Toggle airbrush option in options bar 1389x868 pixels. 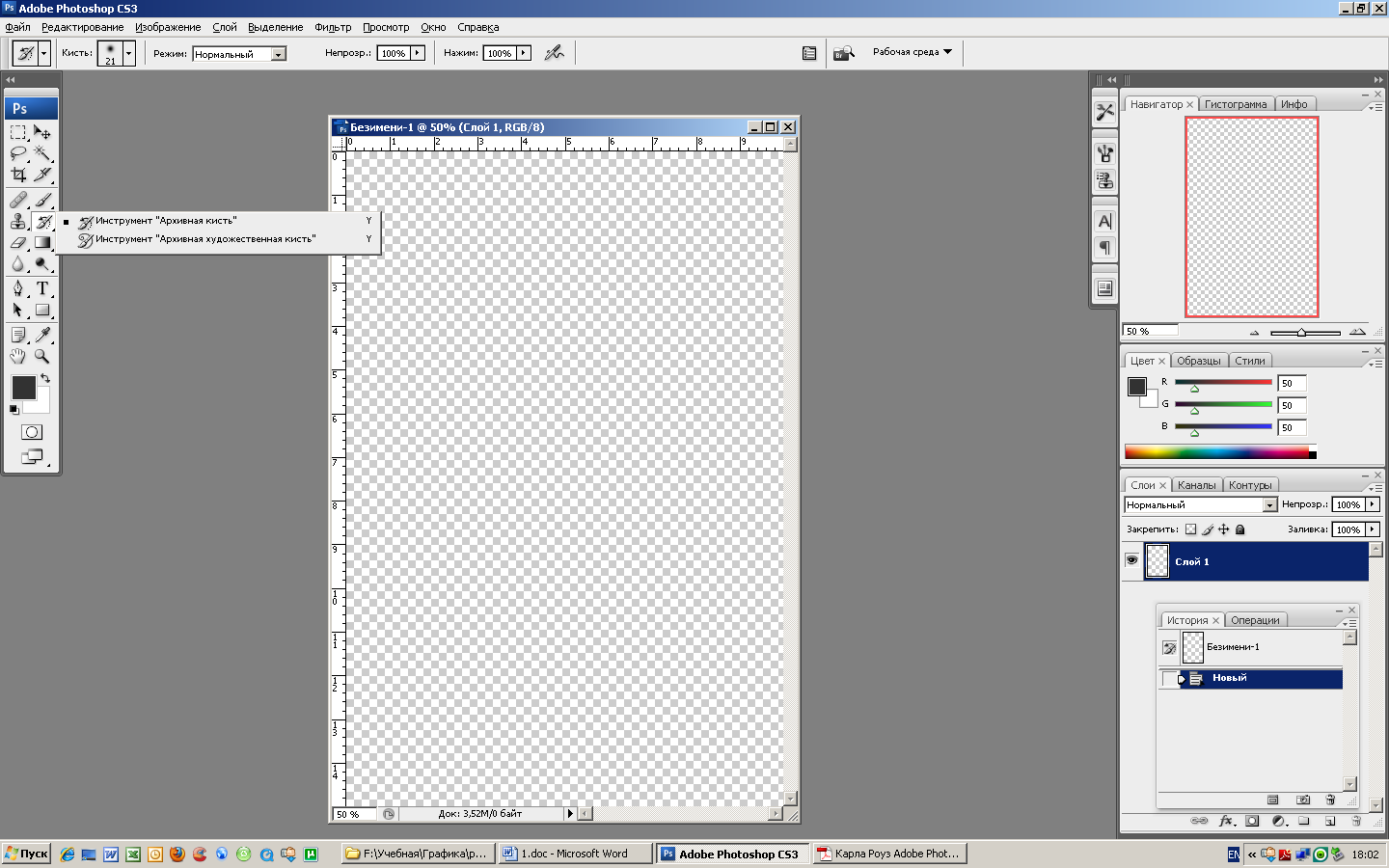coord(554,53)
